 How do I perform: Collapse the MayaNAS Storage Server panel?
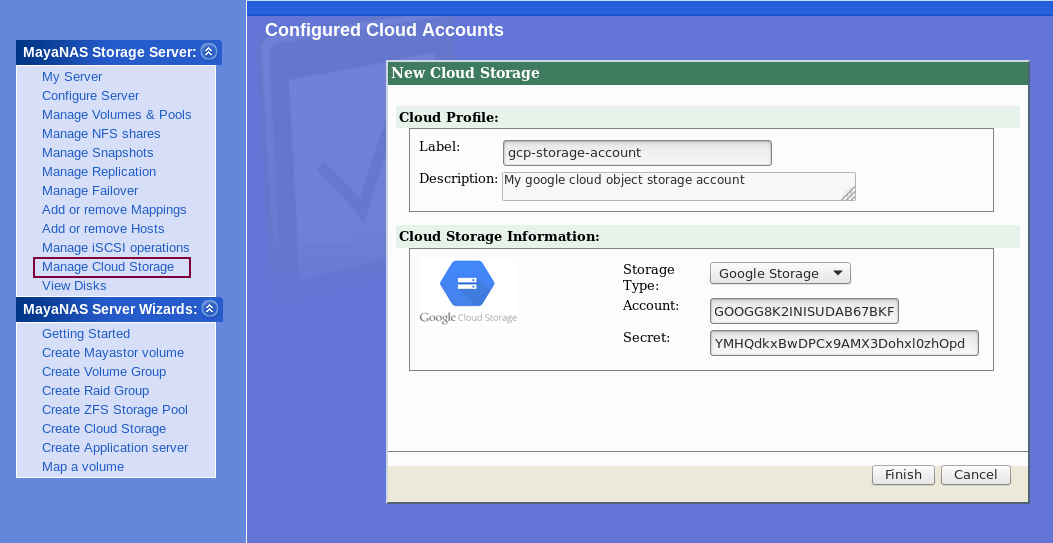pos(208,52)
